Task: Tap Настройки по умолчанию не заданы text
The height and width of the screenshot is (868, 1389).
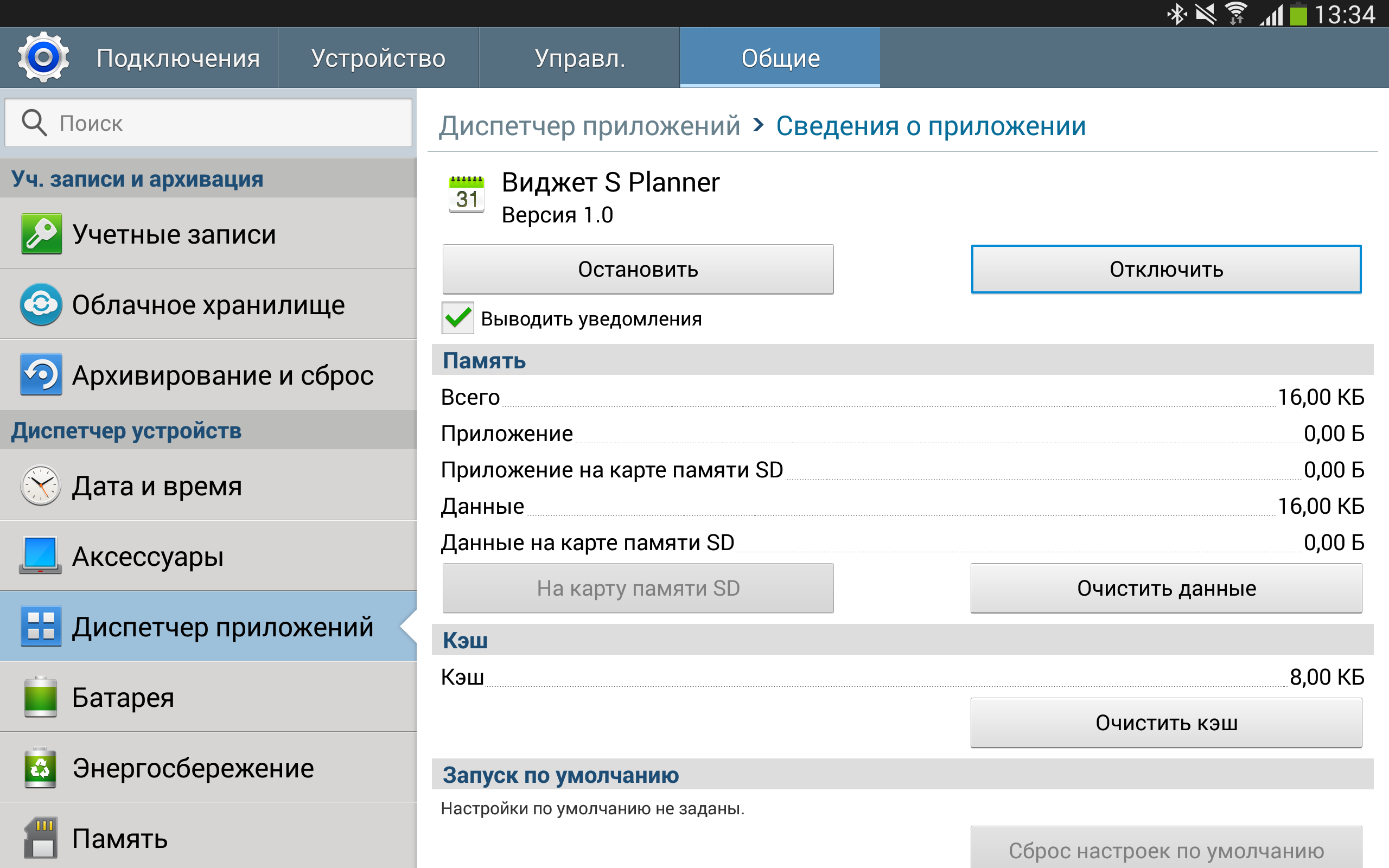Action: pos(592,808)
